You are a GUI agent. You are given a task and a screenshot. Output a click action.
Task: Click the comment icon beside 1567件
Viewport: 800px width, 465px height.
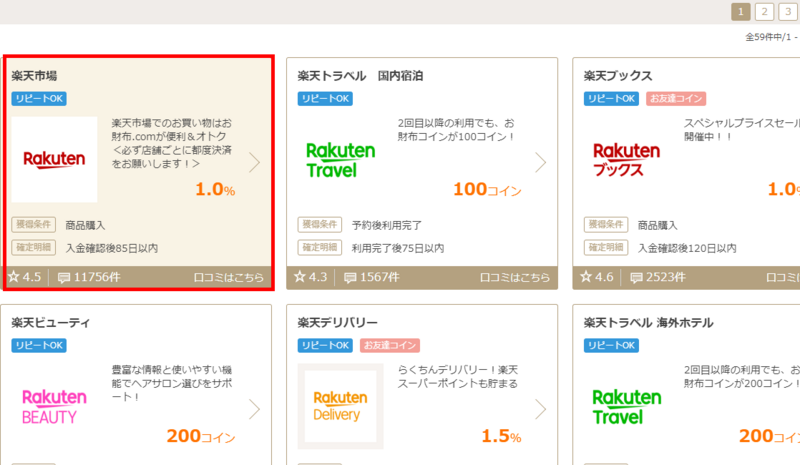click(x=350, y=278)
